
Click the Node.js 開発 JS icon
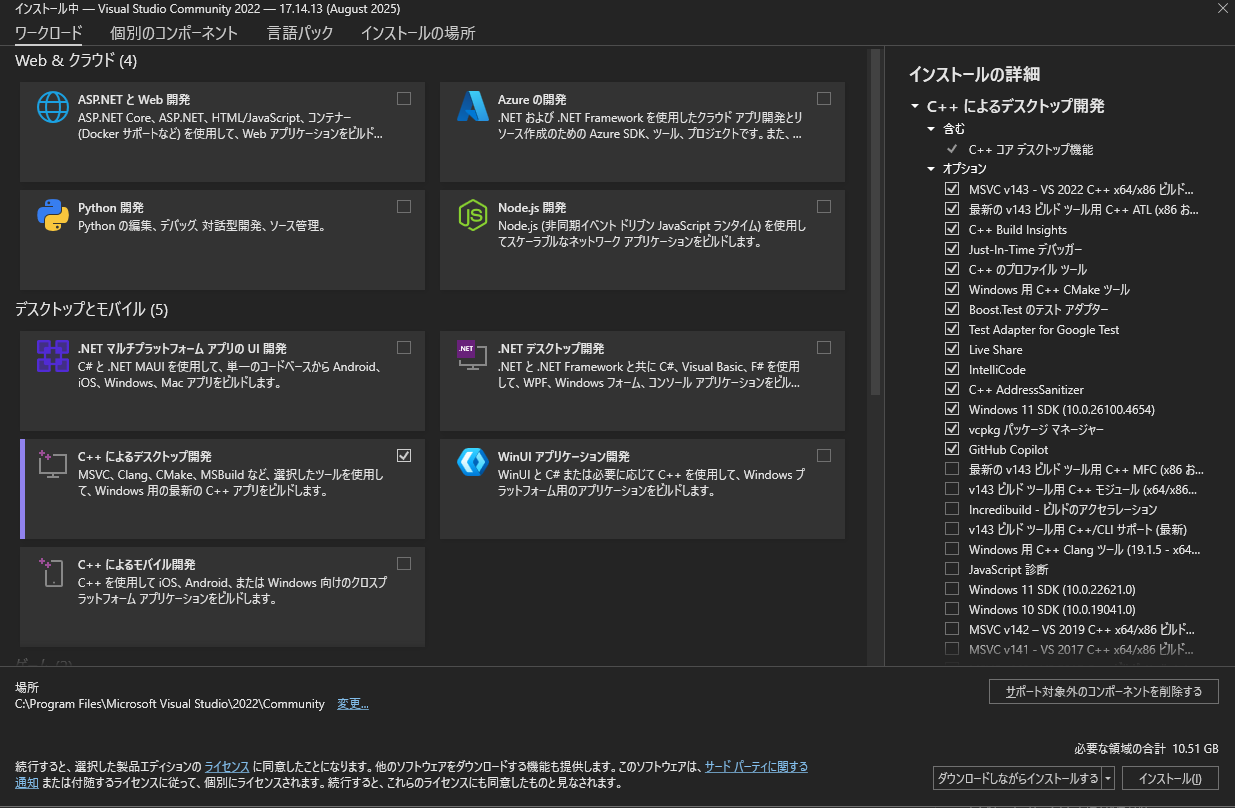pyautogui.click(x=472, y=215)
